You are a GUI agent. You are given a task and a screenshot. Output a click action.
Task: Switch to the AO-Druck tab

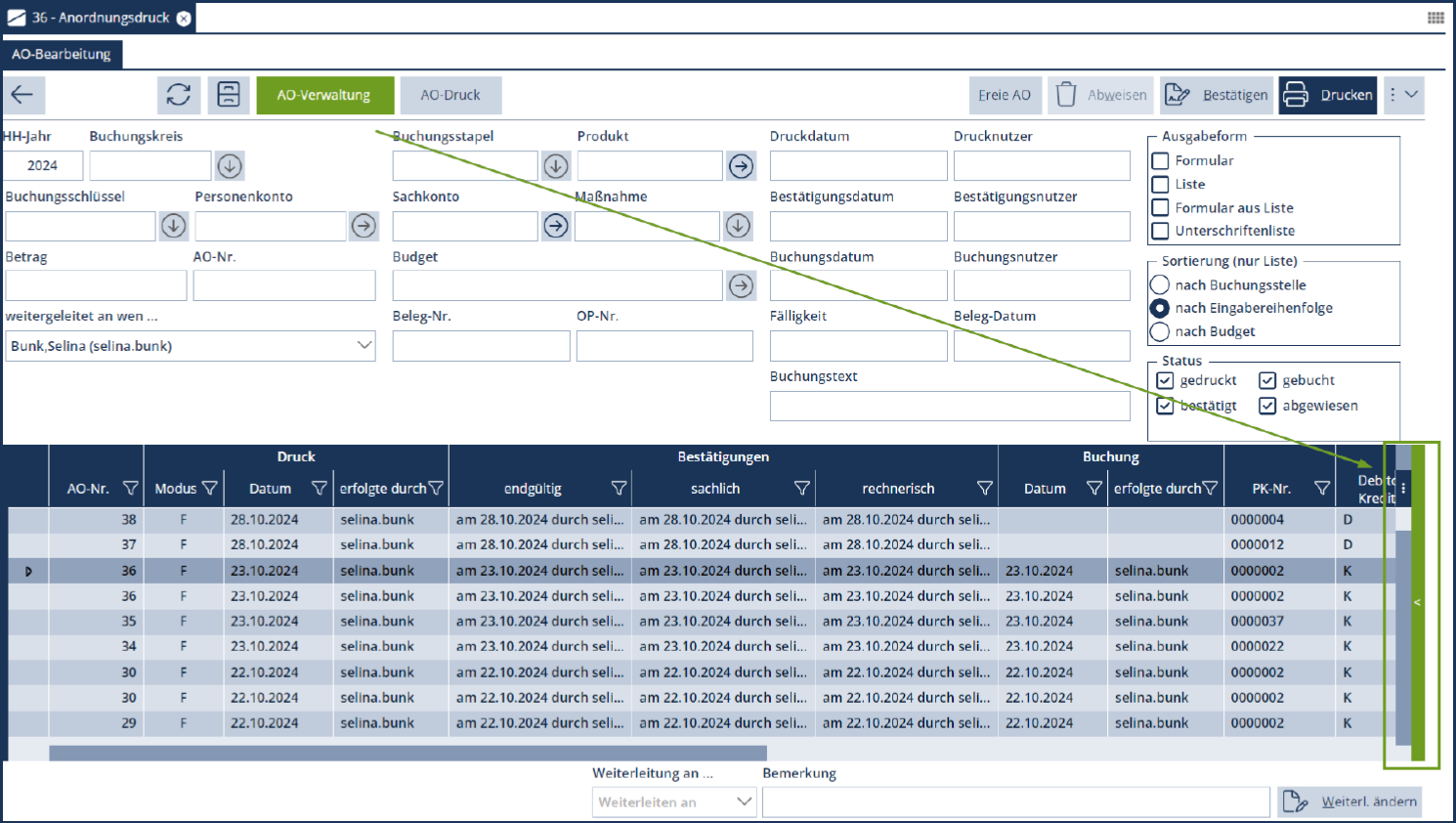coord(450,95)
